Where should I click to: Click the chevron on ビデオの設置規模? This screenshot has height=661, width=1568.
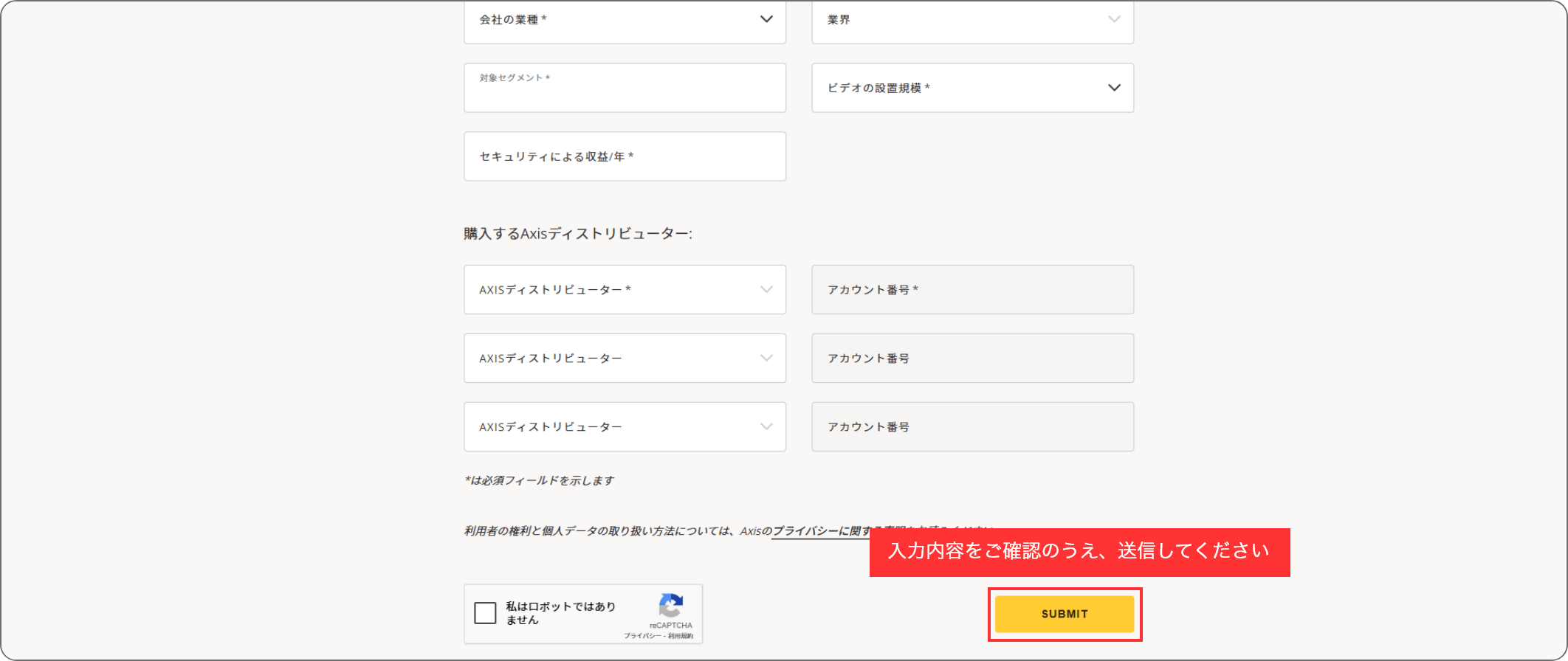[1114, 88]
